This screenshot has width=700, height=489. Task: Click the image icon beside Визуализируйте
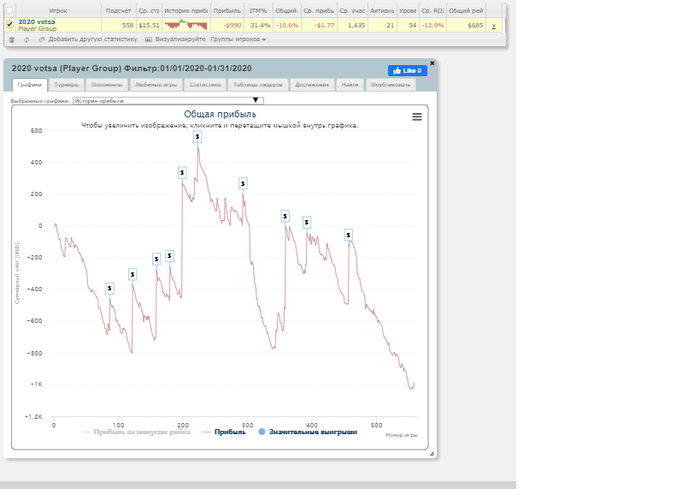[148, 39]
